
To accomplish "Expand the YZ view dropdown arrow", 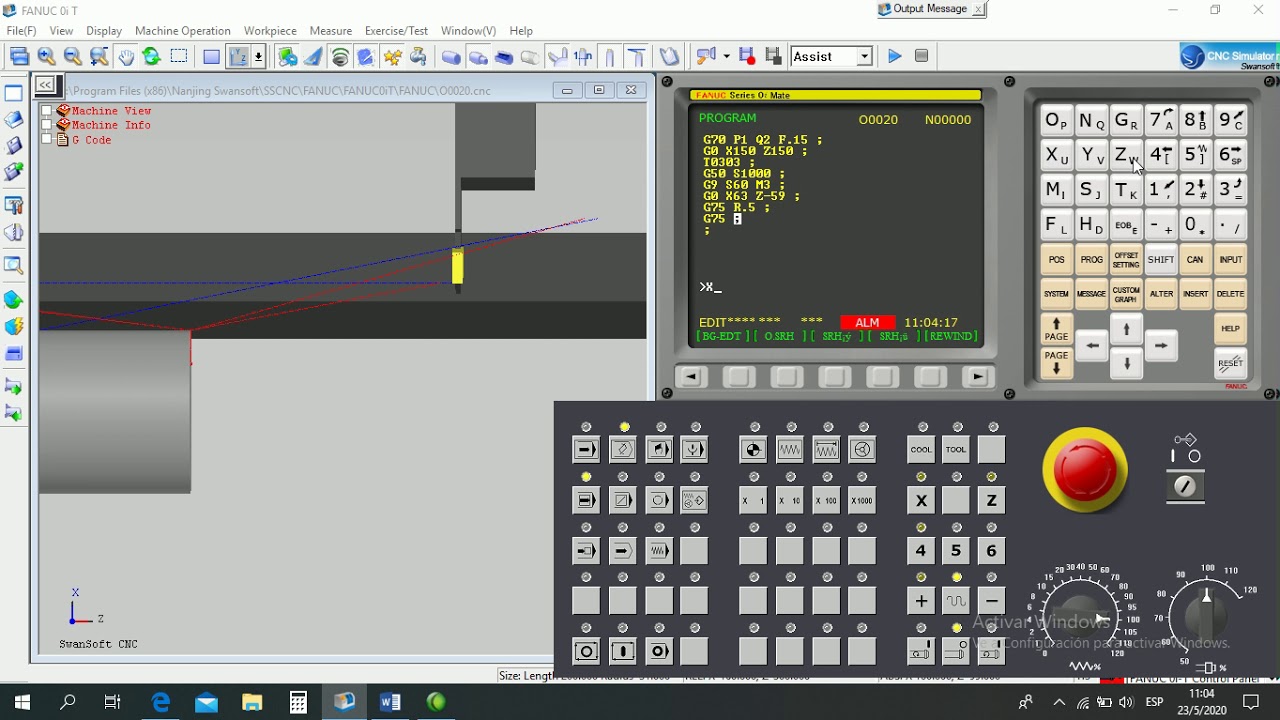I will 259,57.
